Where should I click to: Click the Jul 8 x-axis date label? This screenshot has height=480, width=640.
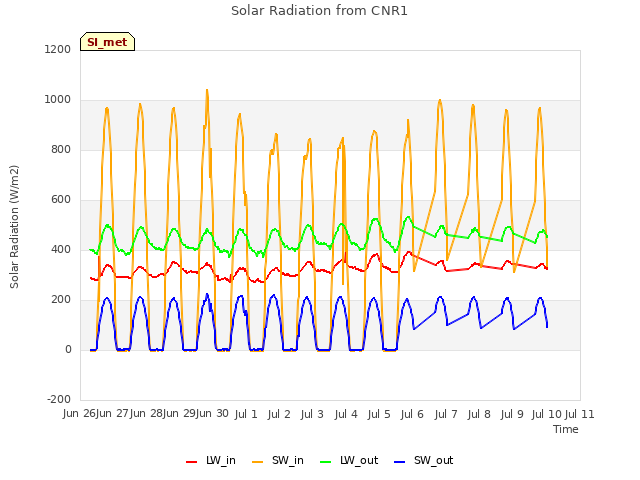(479, 414)
